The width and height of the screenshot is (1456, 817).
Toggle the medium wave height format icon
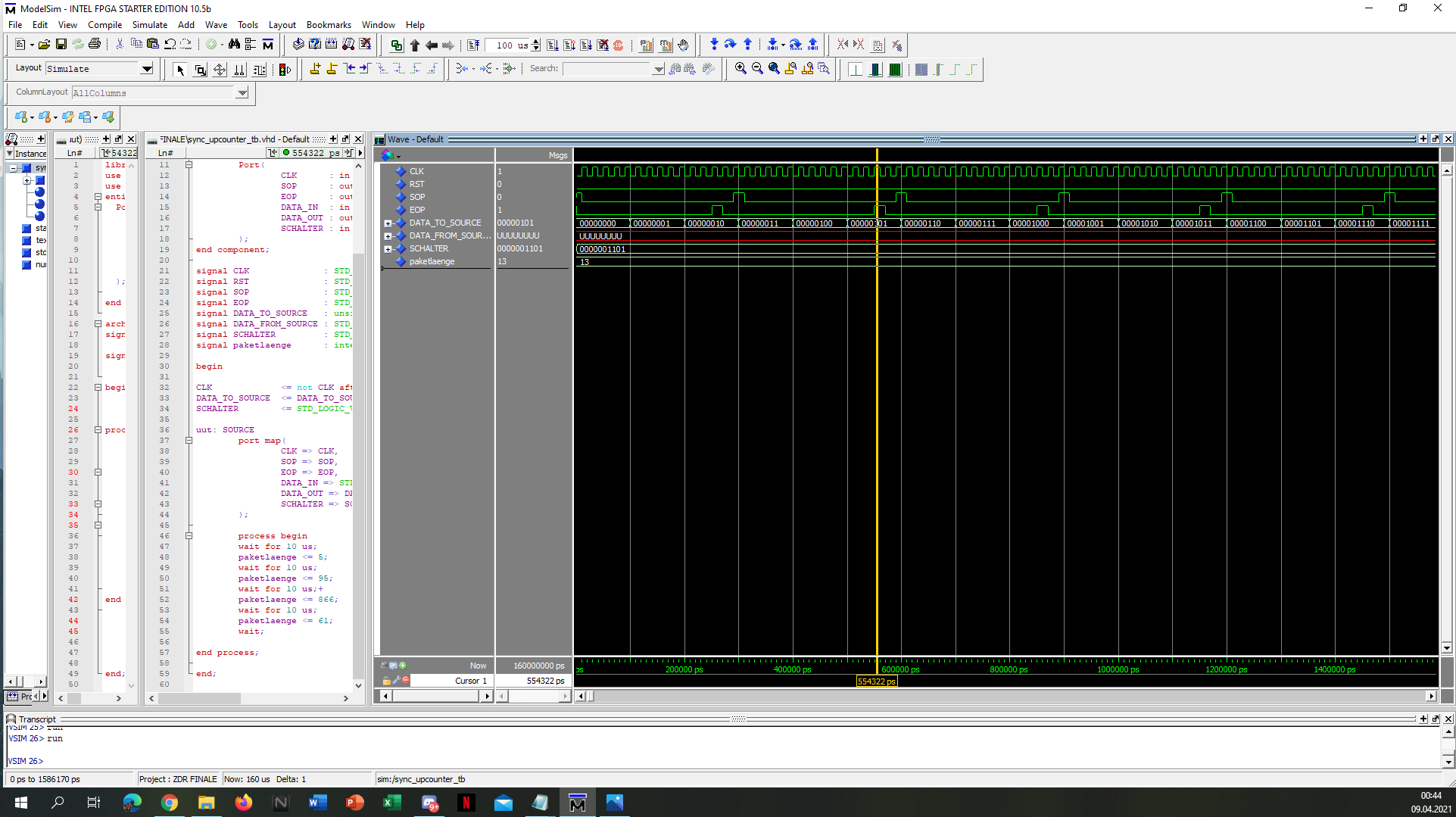pos(875,70)
